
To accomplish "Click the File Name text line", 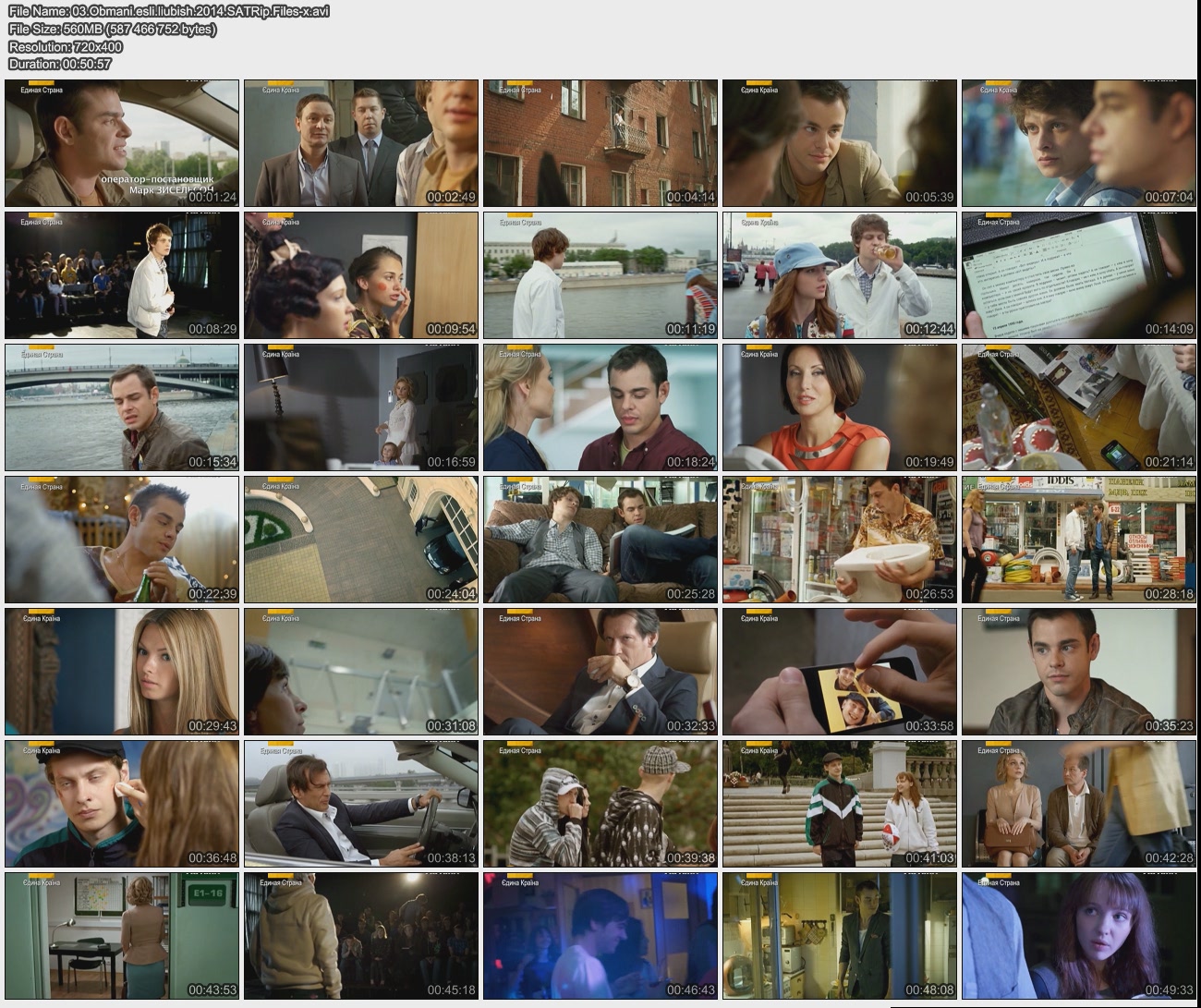I will tap(169, 11).
